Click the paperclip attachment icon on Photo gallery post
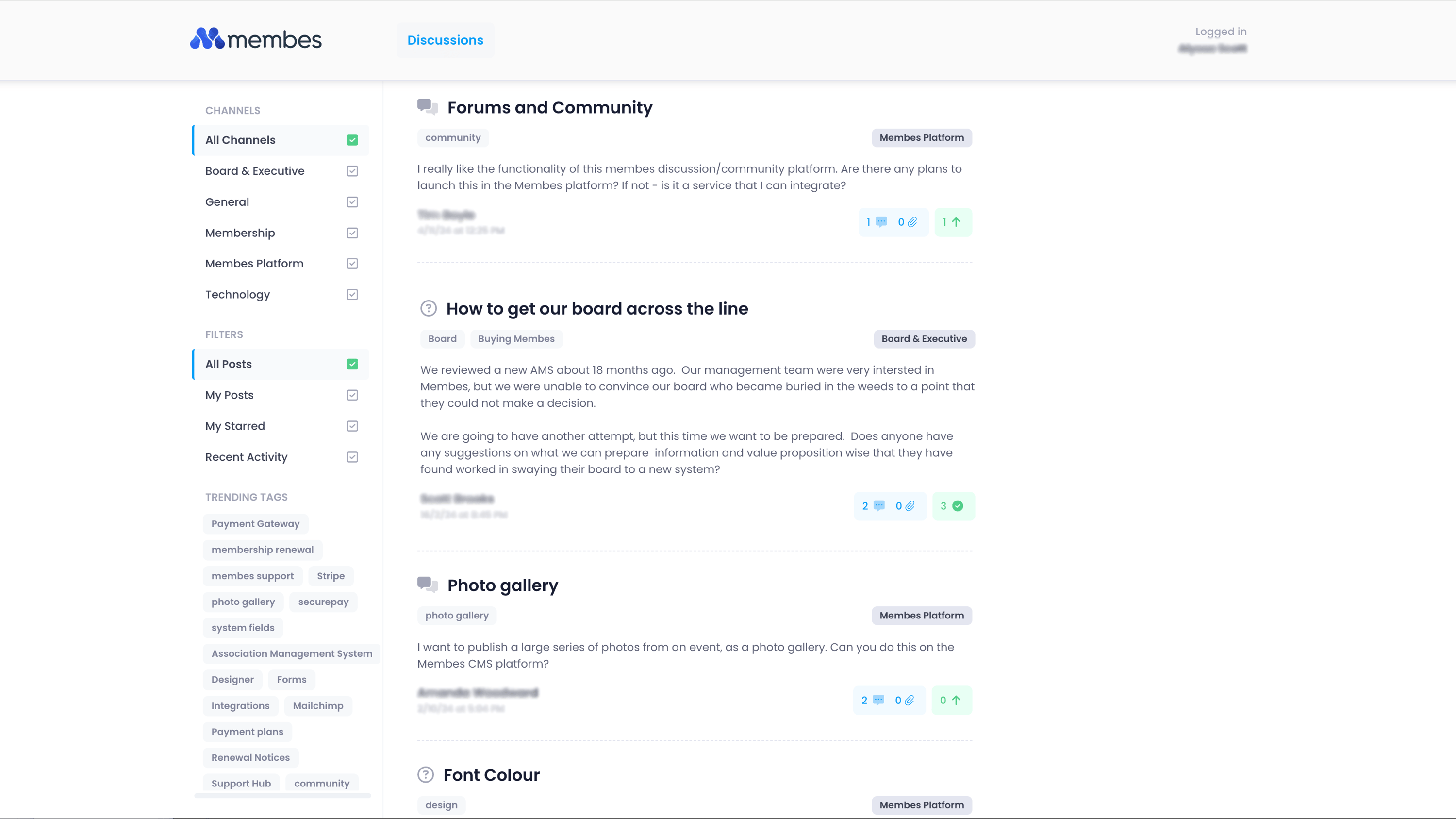The width and height of the screenshot is (1456, 819). (x=910, y=700)
